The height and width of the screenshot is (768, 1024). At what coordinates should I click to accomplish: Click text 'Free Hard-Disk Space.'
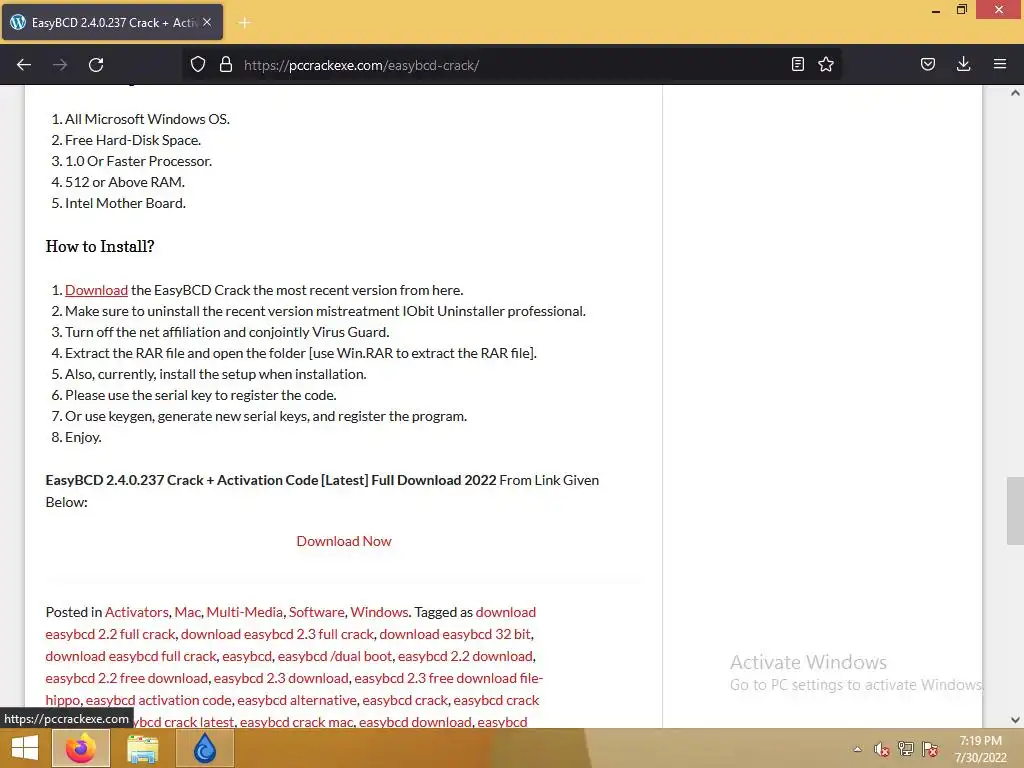coord(133,140)
